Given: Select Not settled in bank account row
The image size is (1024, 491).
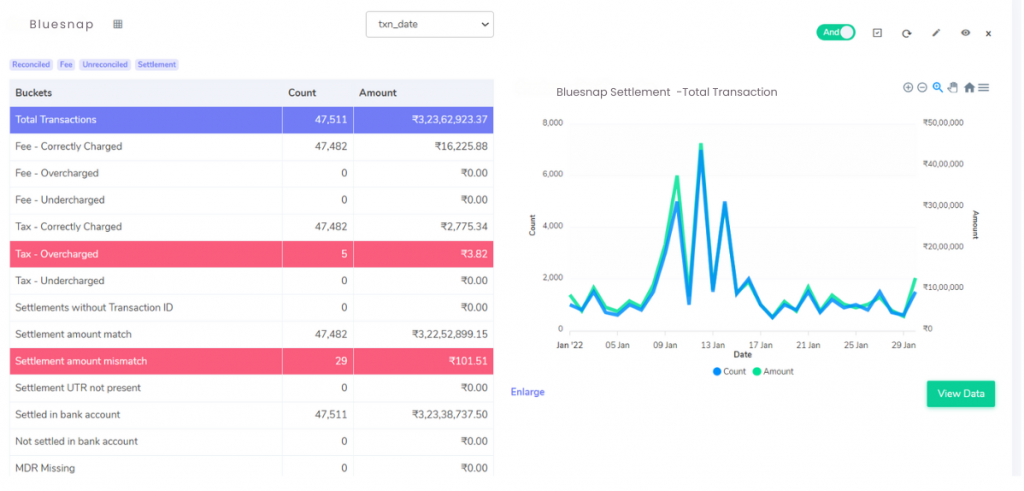Looking at the screenshot, I should tap(251, 441).
